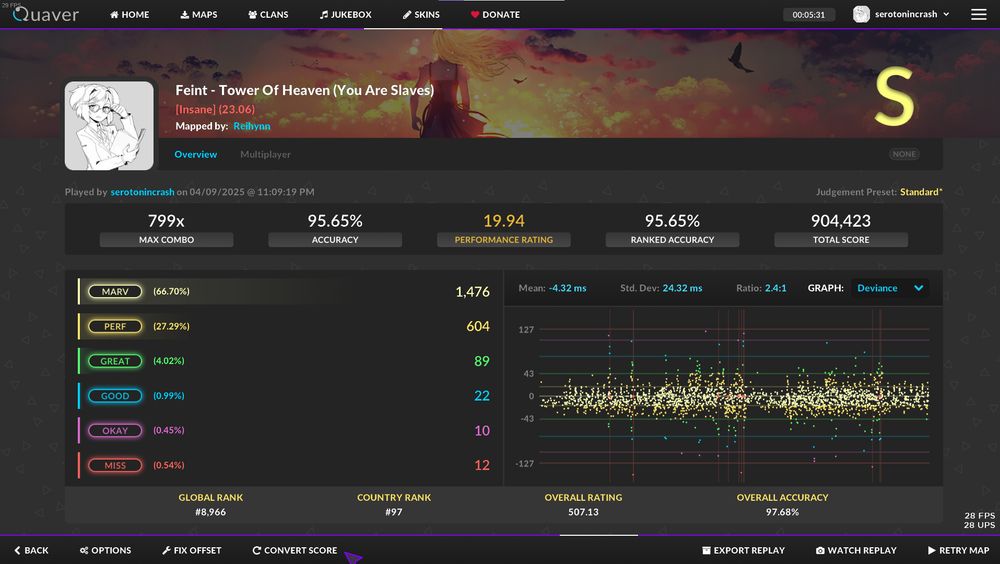This screenshot has height=564, width=1000.
Task: Click CONVERT SCORE label
Action: point(300,550)
